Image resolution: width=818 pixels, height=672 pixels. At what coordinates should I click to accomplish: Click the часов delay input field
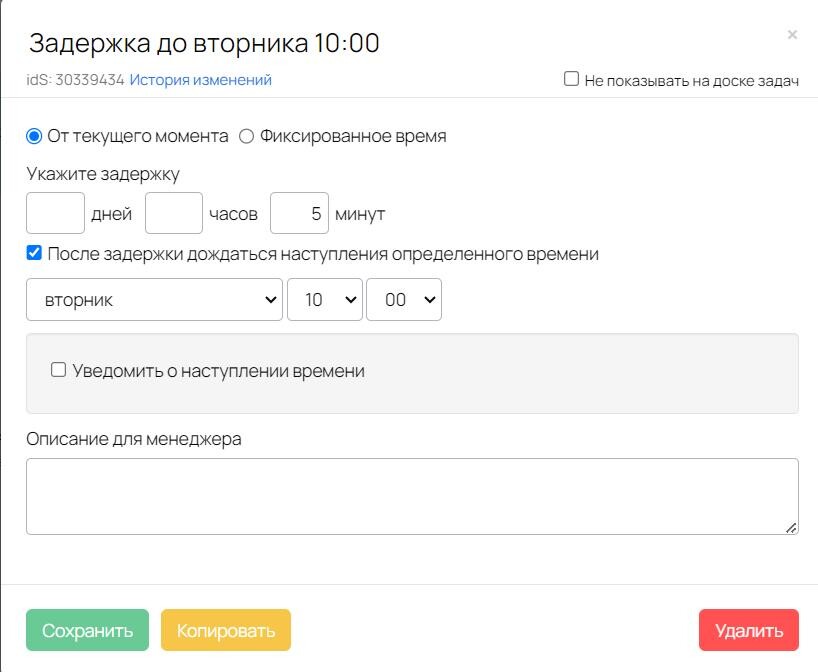(174, 214)
